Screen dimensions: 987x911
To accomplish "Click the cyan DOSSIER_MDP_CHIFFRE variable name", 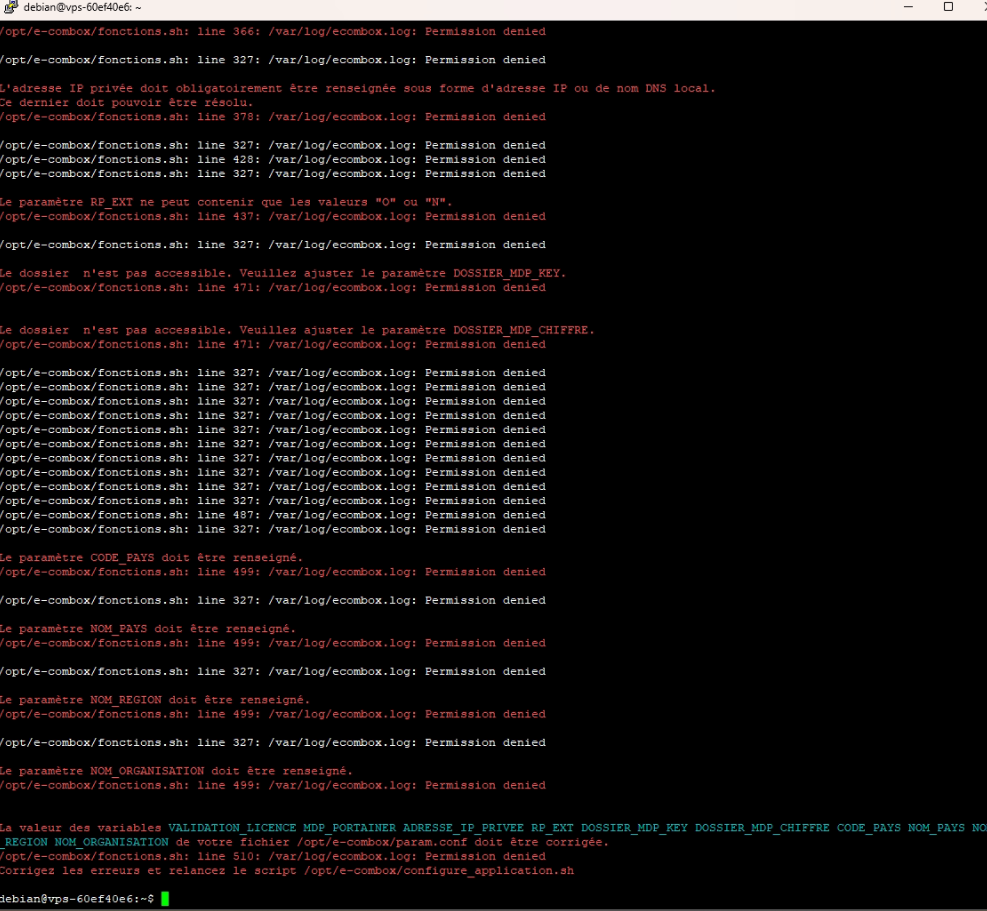I will click(x=762, y=828).
